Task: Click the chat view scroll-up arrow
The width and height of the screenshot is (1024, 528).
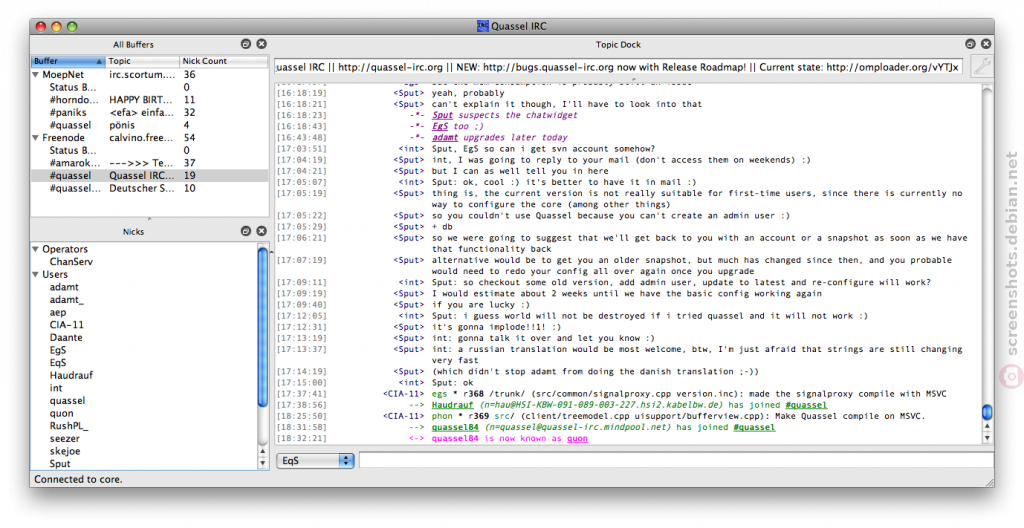Action: click(987, 427)
